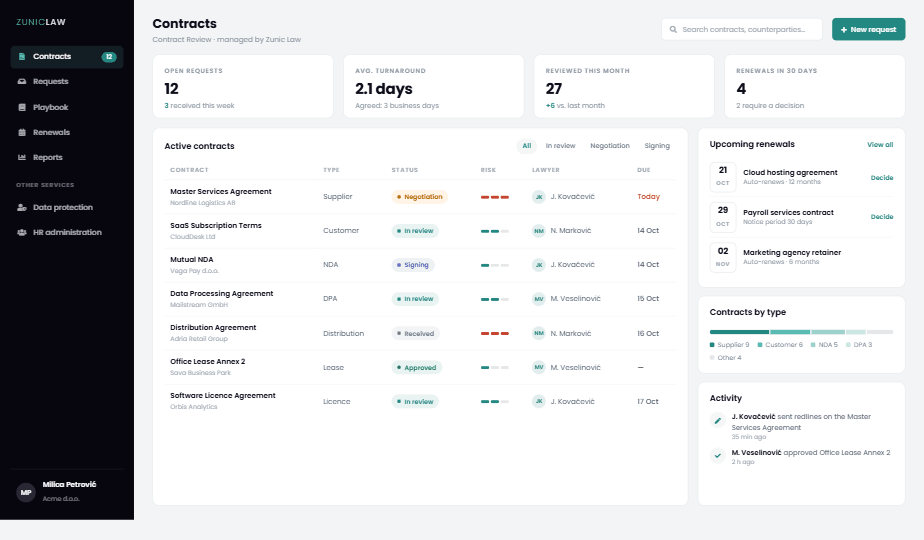
Task: Click the Reports chart icon
Action: coord(22,157)
